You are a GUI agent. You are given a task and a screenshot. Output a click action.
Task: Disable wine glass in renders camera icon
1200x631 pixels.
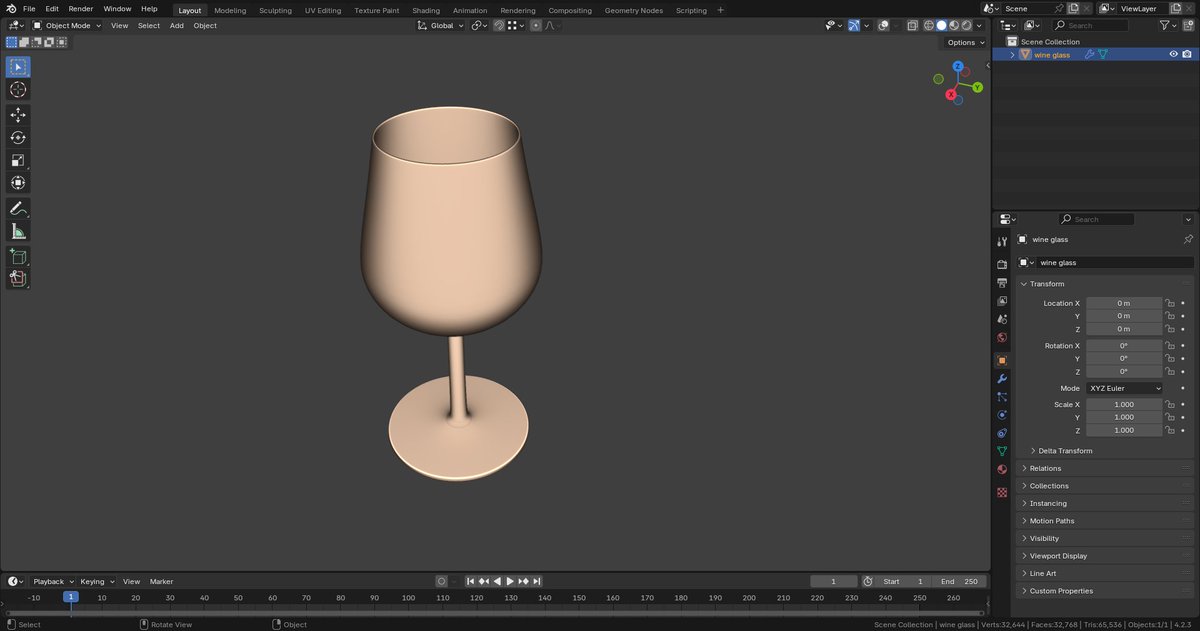point(1188,55)
